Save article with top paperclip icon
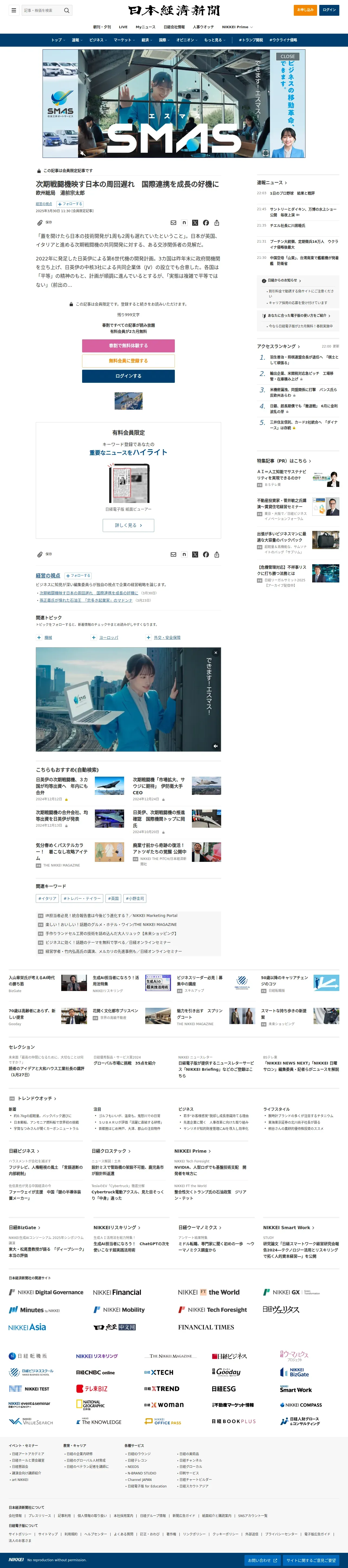The image size is (348, 1568). (x=40, y=223)
